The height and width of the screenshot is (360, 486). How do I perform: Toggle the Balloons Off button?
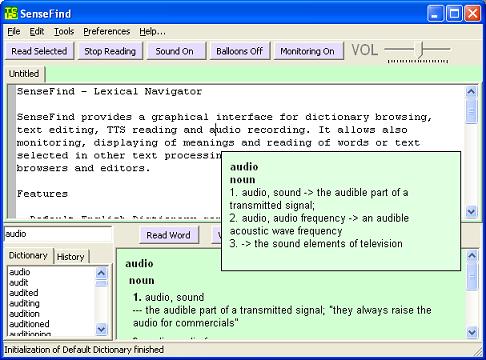(239, 51)
